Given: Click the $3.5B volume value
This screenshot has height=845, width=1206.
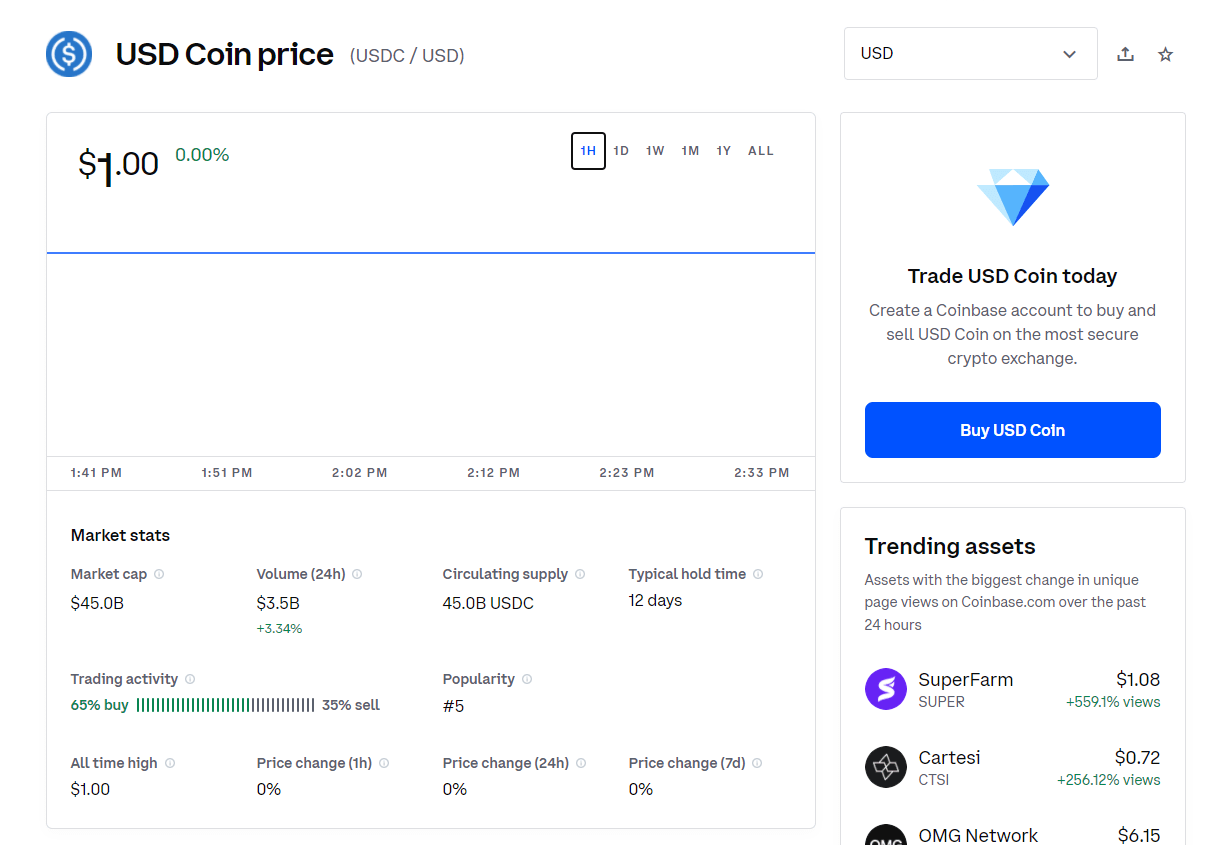Looking at the screenshot, I should 278,603.
